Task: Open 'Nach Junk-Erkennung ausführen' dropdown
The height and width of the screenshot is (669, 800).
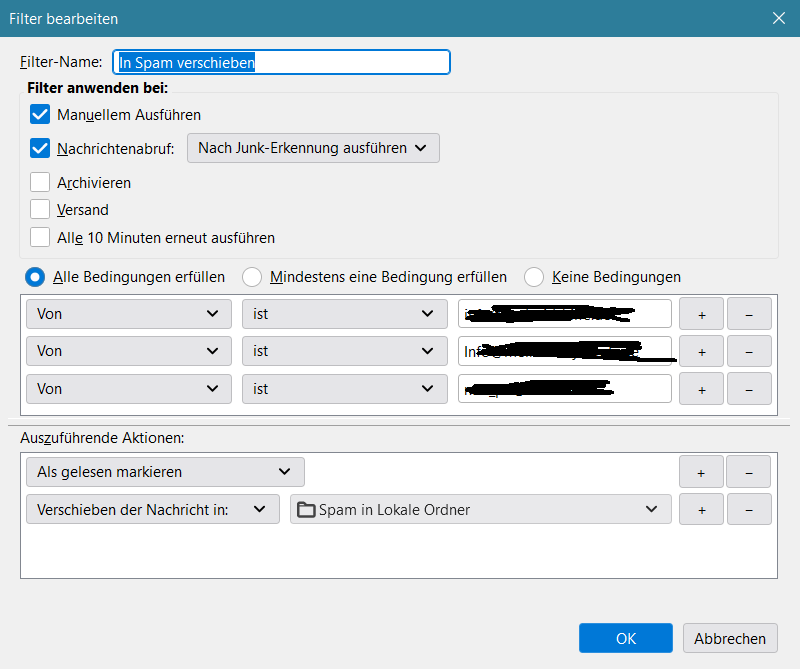Action: pyautogui.click(x=313, y=148)
